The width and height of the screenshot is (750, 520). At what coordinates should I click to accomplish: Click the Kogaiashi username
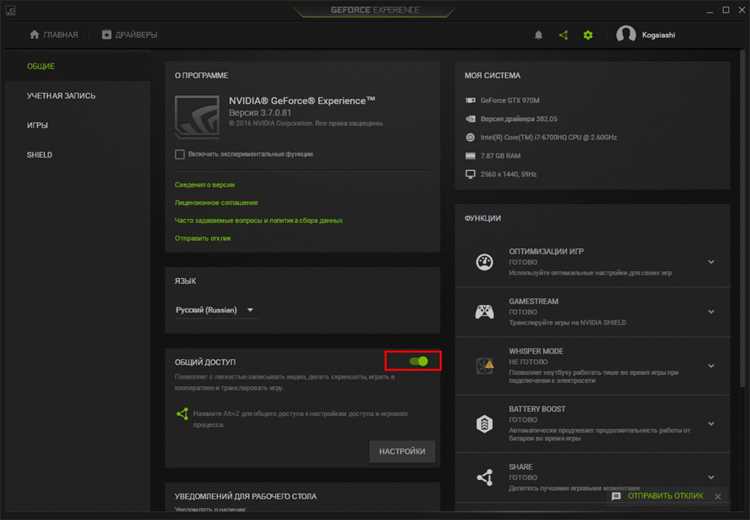pyautogui.click(x=658, y=35)
